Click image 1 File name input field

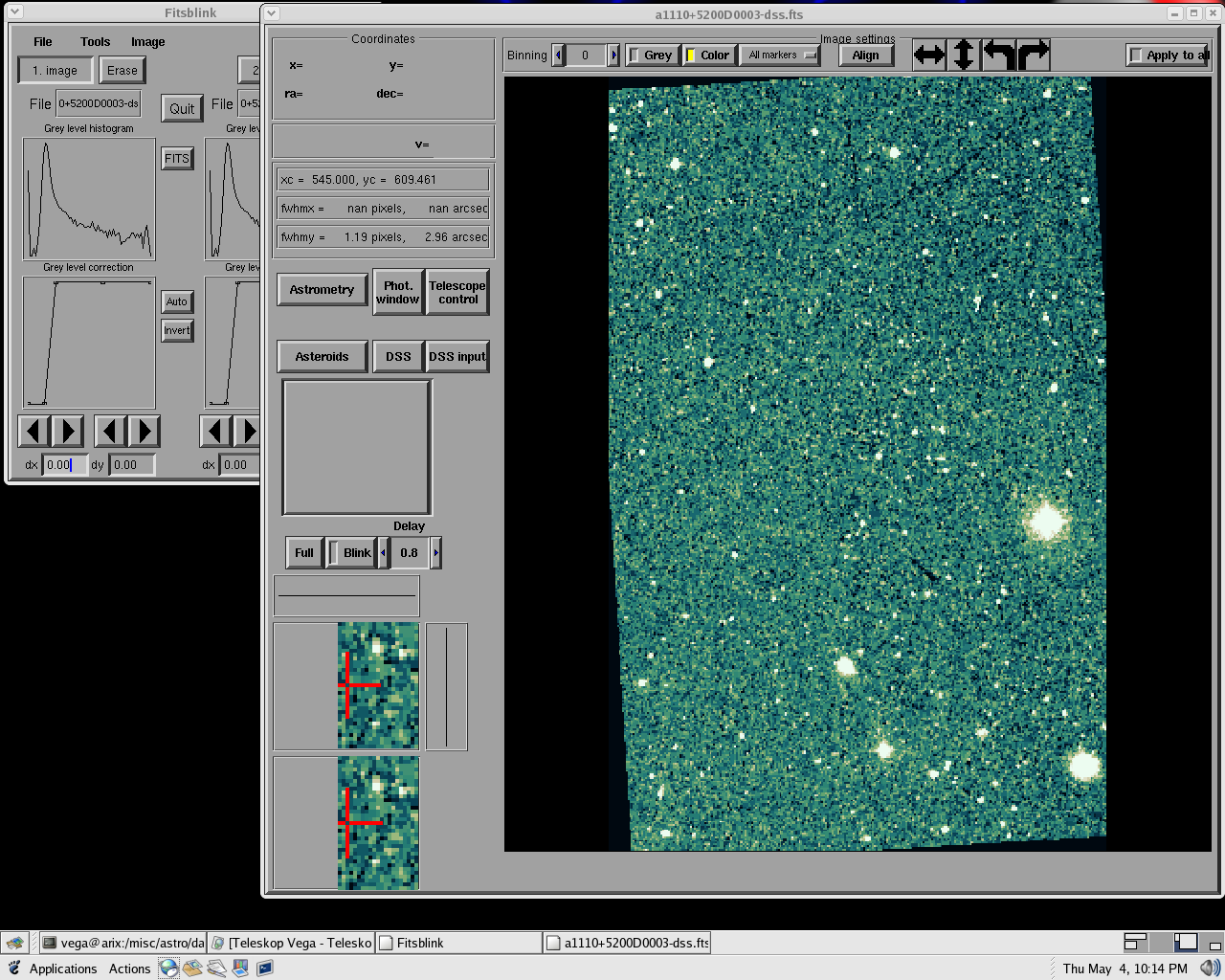[x=99, y=103]
